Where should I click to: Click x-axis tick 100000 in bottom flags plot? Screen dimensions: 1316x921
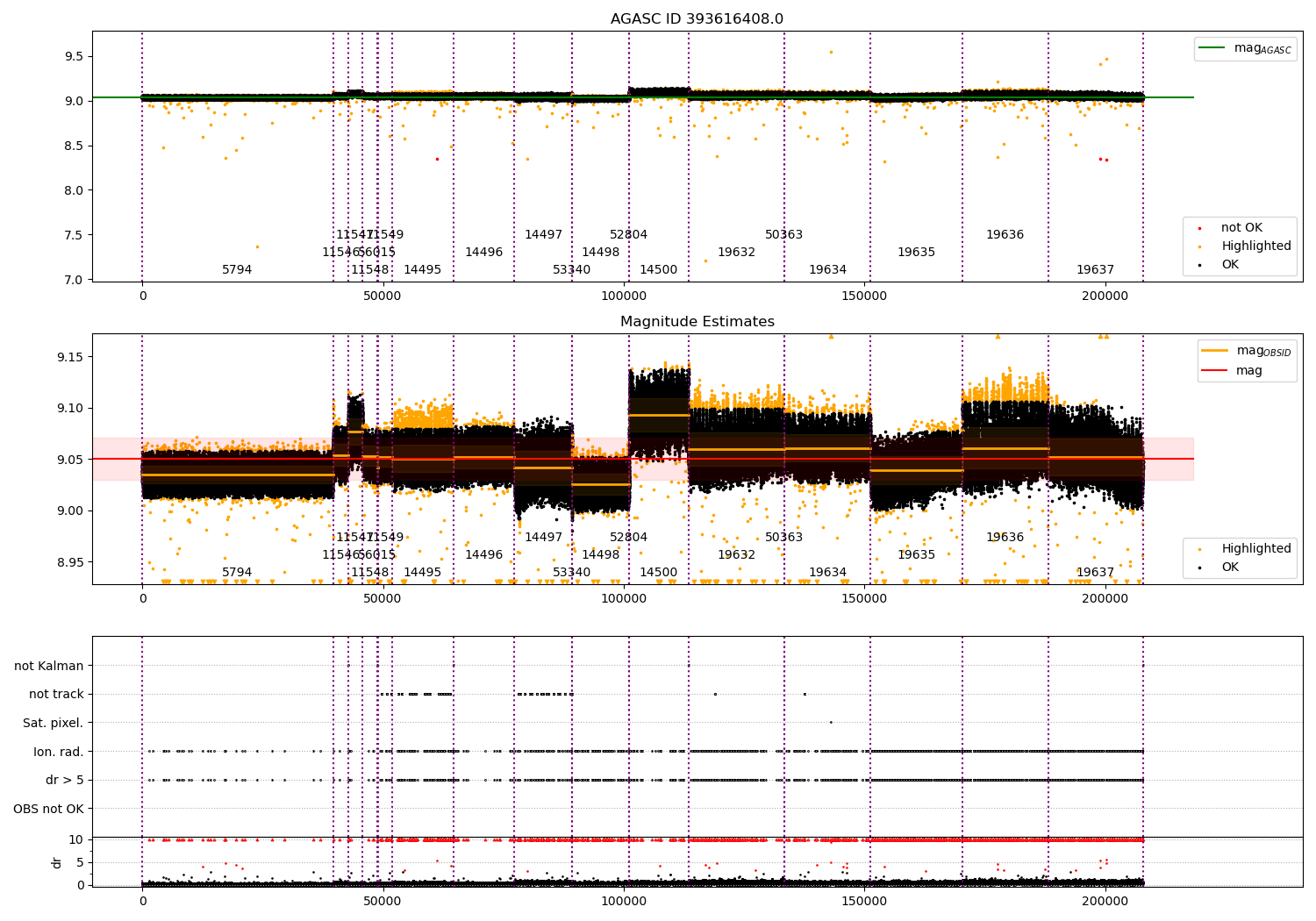click(624, 901)
